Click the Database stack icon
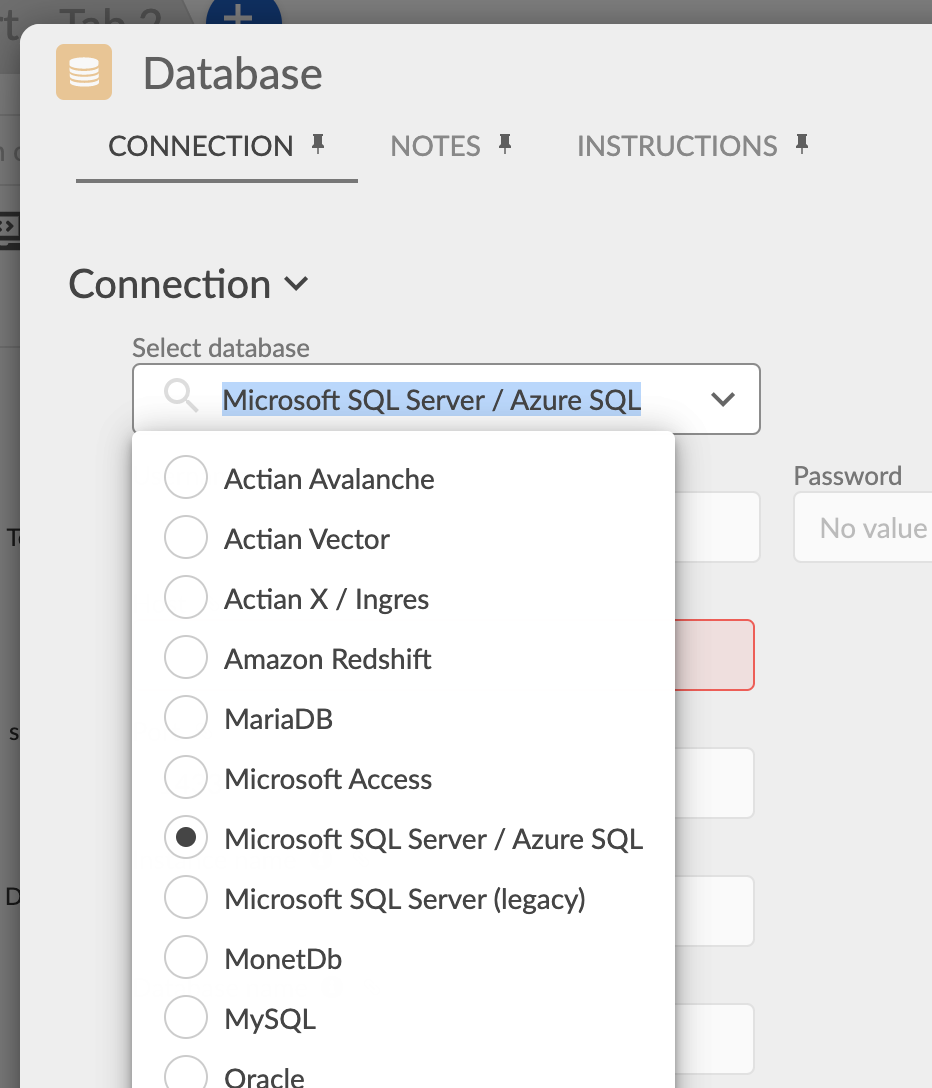The image size is (932, 1088). click(84, 72)
